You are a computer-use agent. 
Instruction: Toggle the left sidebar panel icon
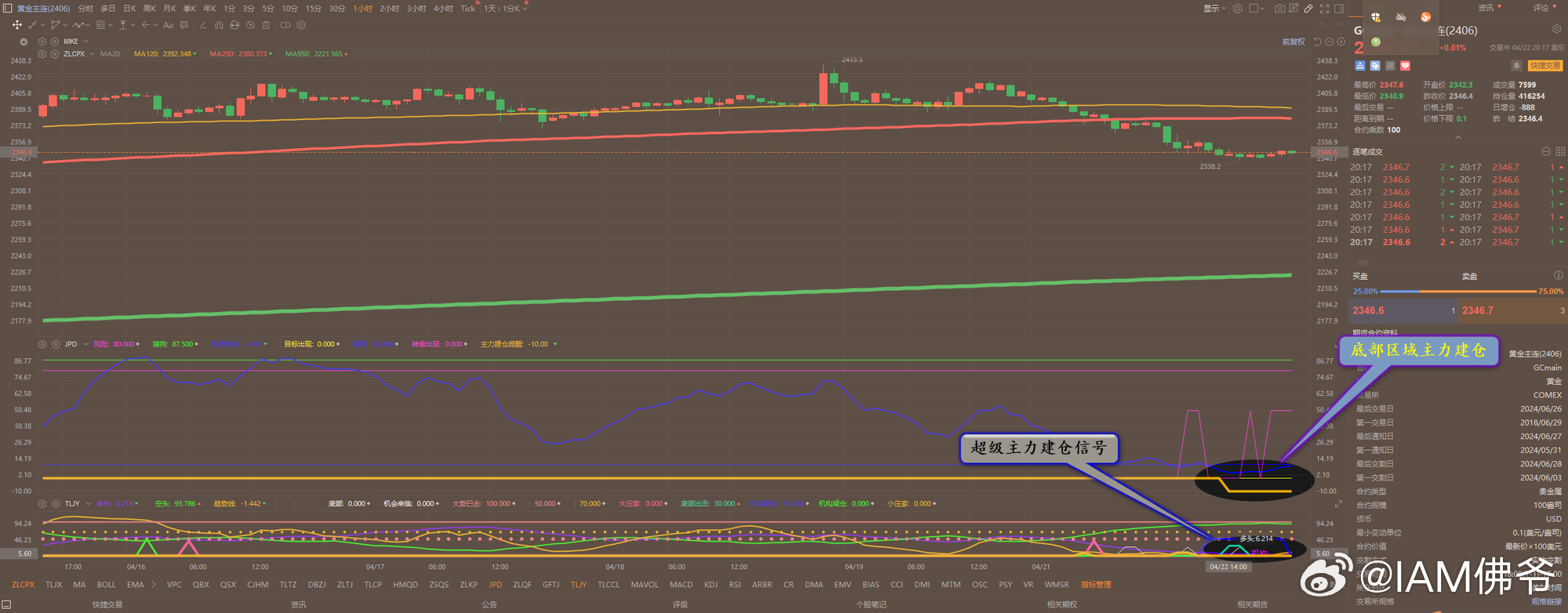7,9
